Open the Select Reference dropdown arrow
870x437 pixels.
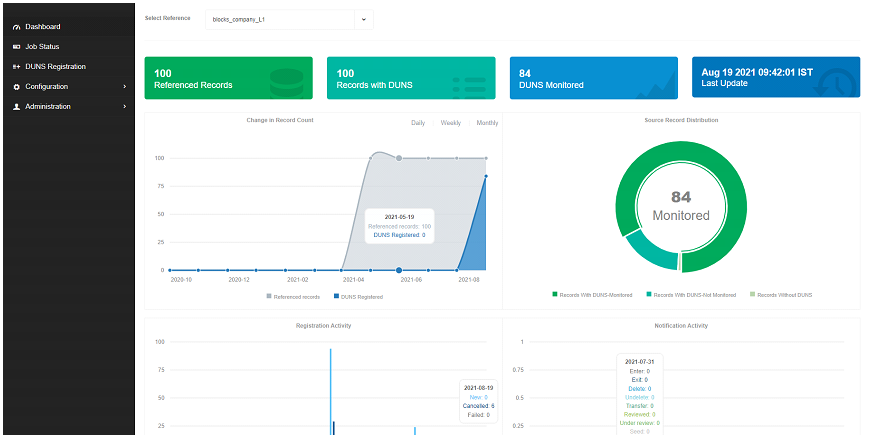pos(364,19)
